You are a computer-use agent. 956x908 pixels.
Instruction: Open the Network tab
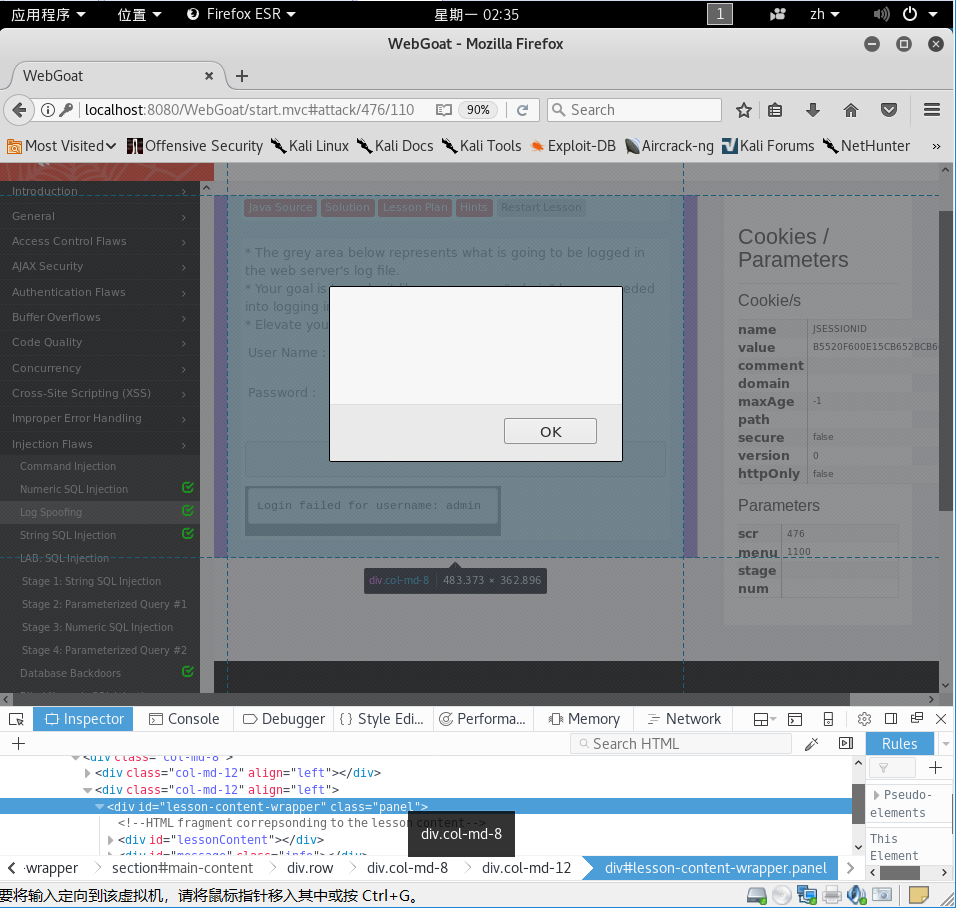(684, 719)
